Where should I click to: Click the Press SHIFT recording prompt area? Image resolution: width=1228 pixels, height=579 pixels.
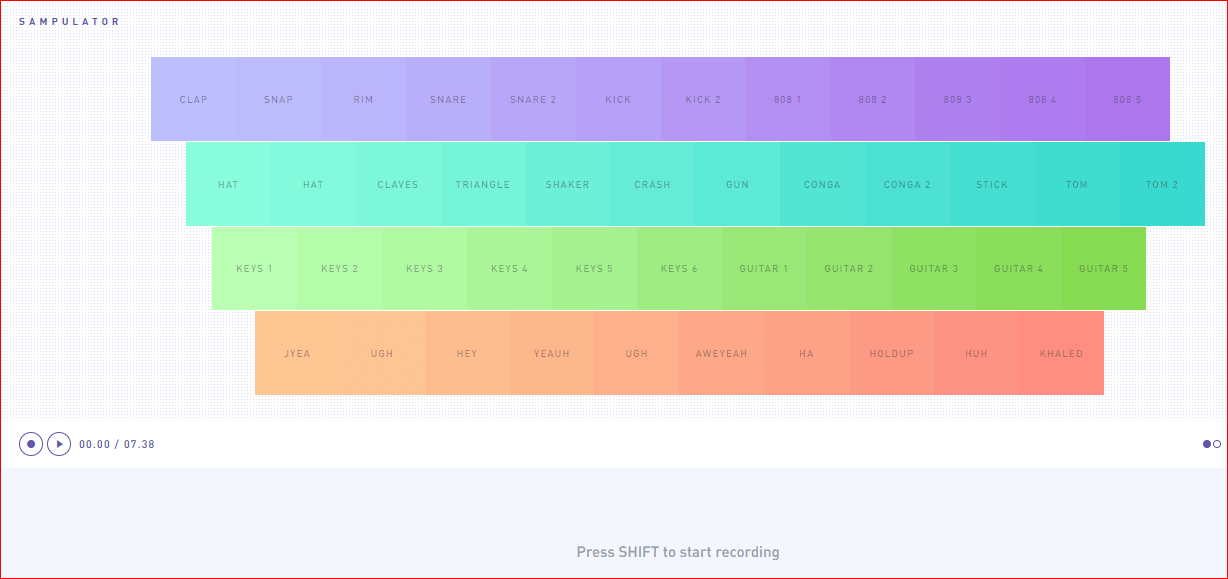[x=678, y=551]
